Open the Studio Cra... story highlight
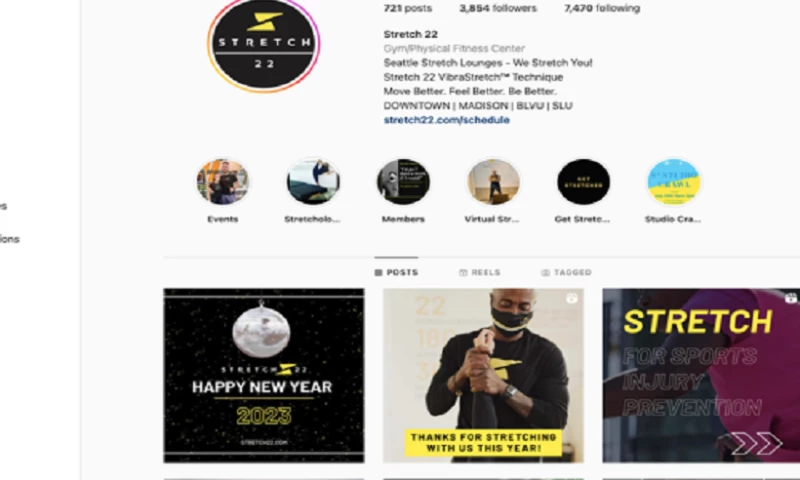800x480 pixels. point(673,182)
